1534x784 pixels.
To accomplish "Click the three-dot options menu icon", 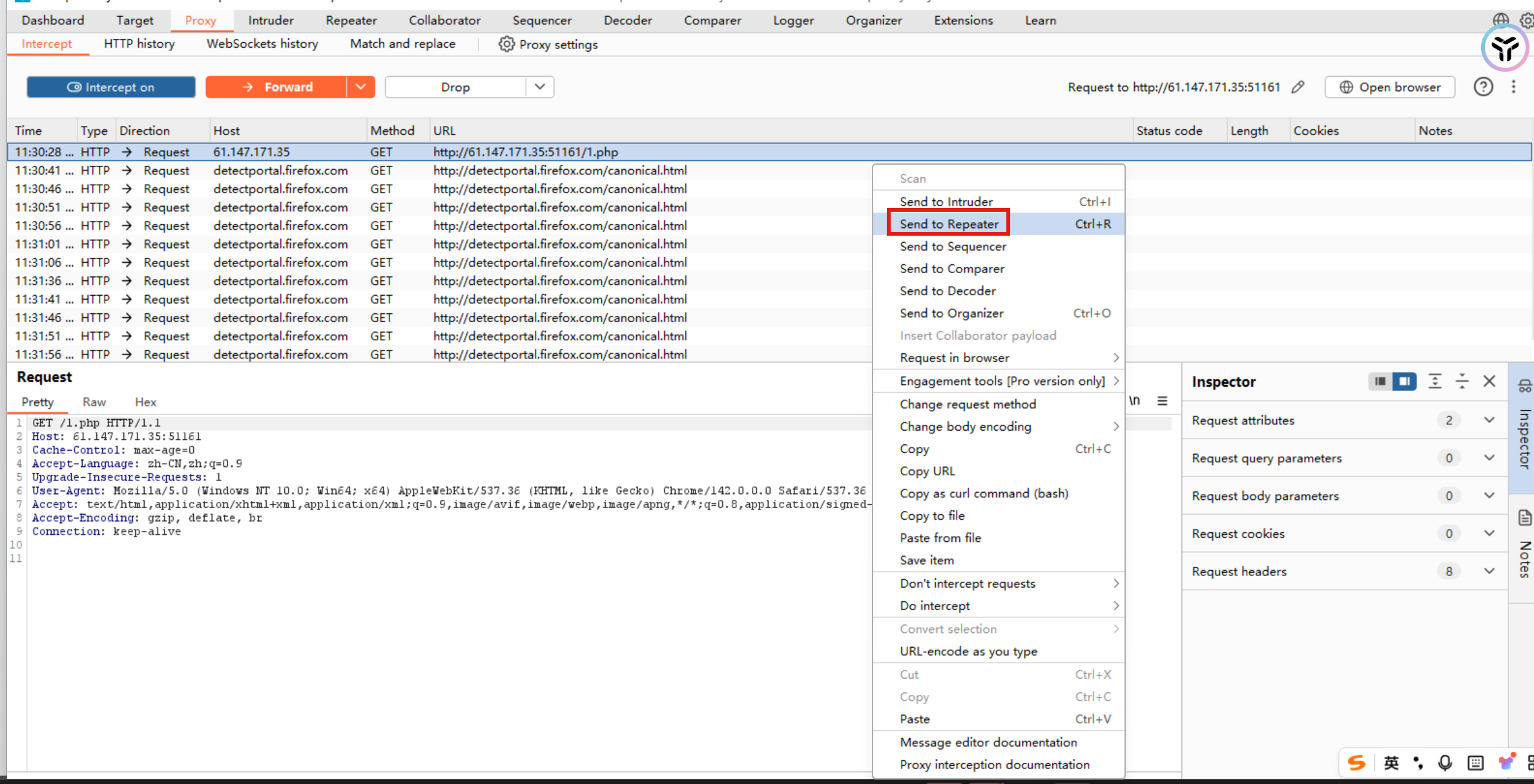I will [x=1513, y=87].
